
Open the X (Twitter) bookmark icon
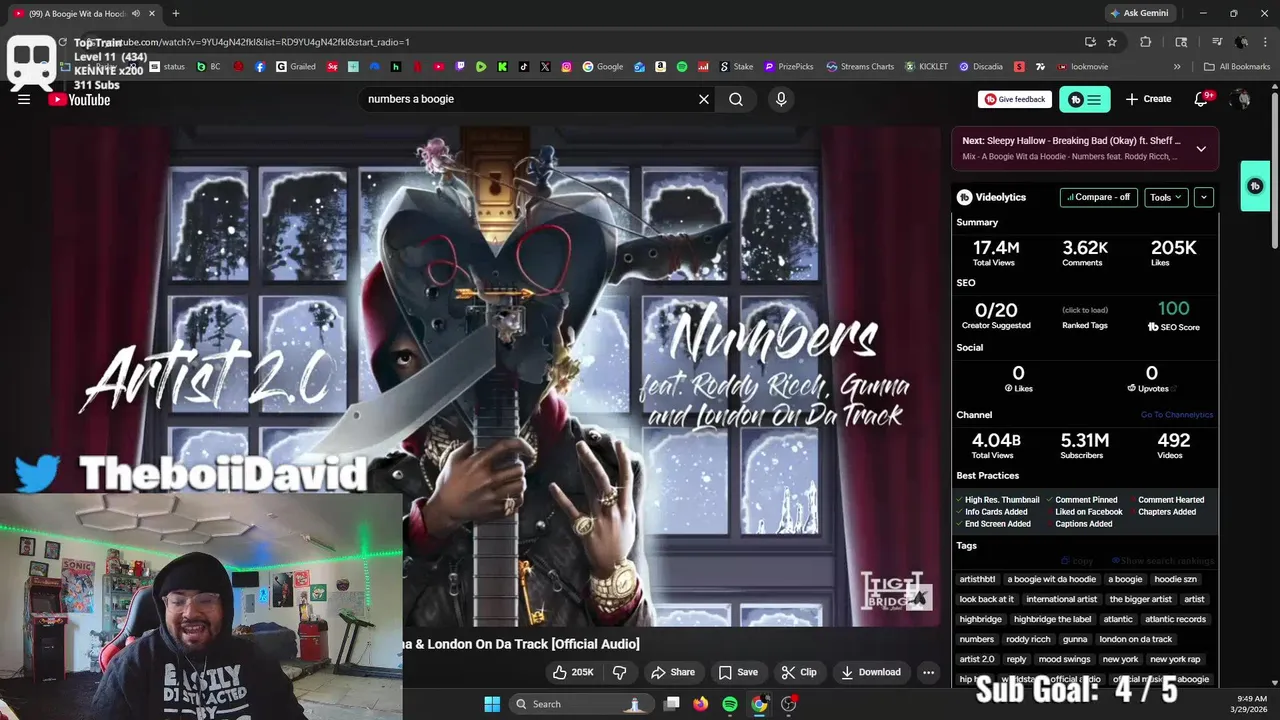click(545, 67)
